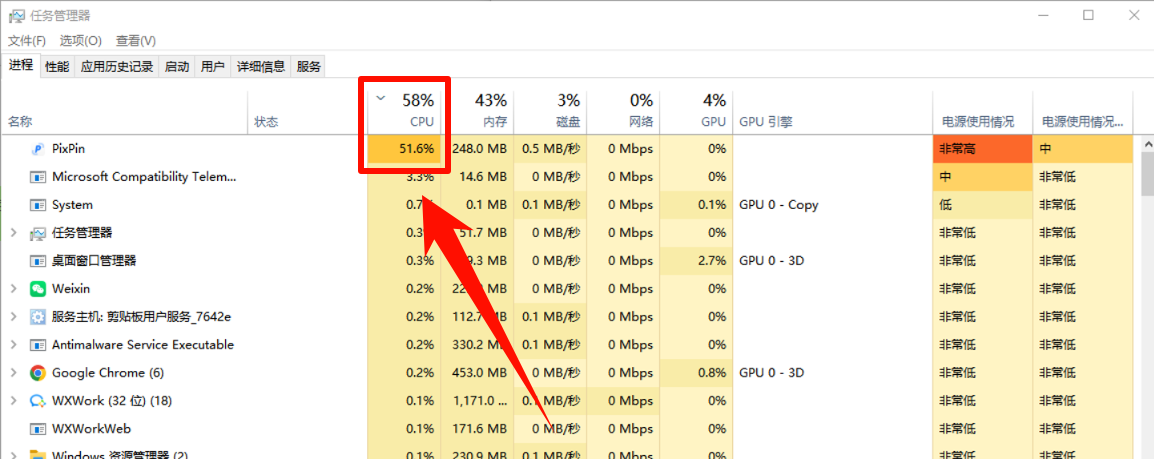Maximize the Task Manager window
The height and width of the screenshot is (459, 1154).
coord(1088,15)
